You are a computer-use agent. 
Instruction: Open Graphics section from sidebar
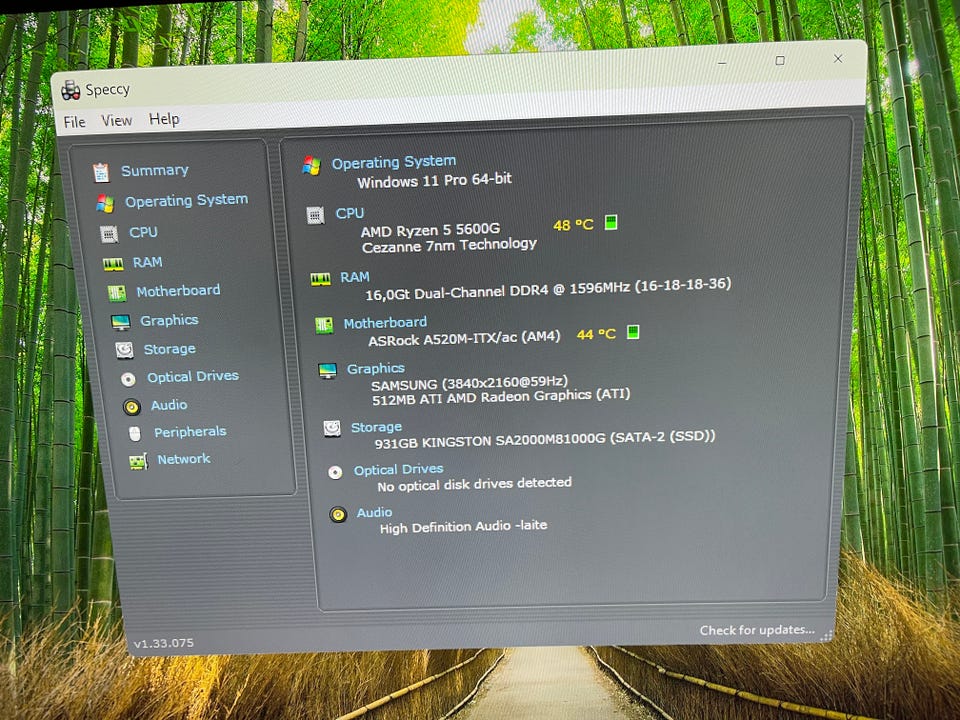pyautogui.click(x=169, y=320)
